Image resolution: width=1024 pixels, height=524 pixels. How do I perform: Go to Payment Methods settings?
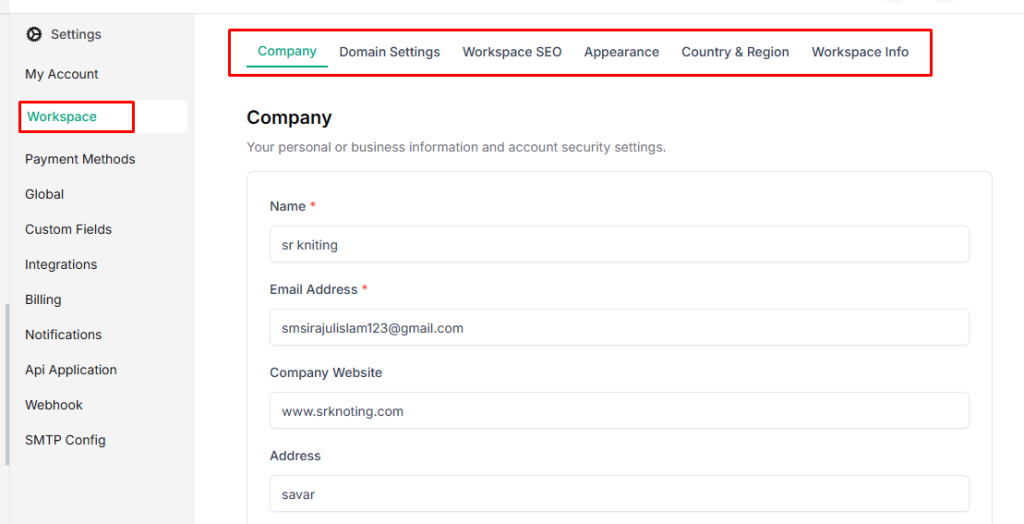(x=80, y=159)
